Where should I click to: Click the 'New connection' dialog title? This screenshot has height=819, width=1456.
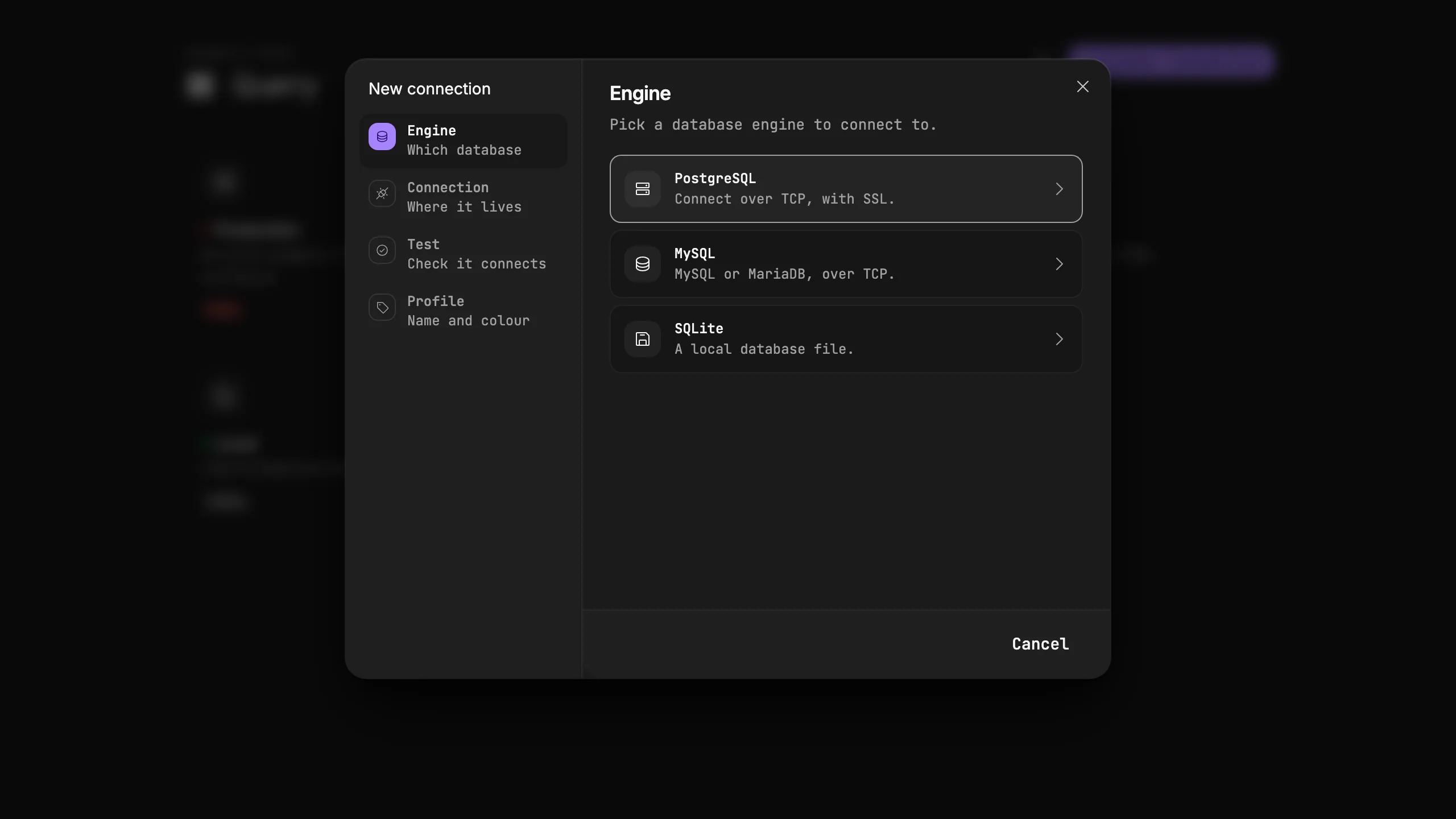pyautogui.click(x=429, y=89)
